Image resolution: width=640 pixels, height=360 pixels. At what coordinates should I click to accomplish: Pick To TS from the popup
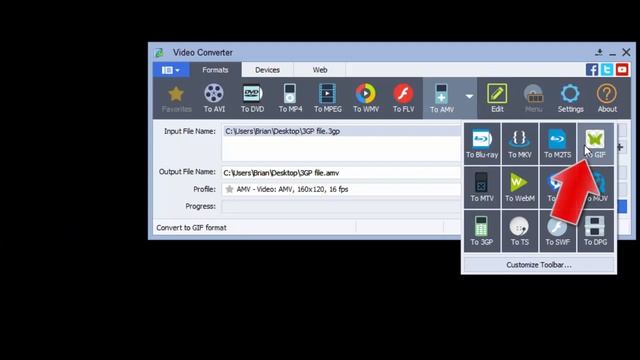pyautogui.click(x=520, y=231)
